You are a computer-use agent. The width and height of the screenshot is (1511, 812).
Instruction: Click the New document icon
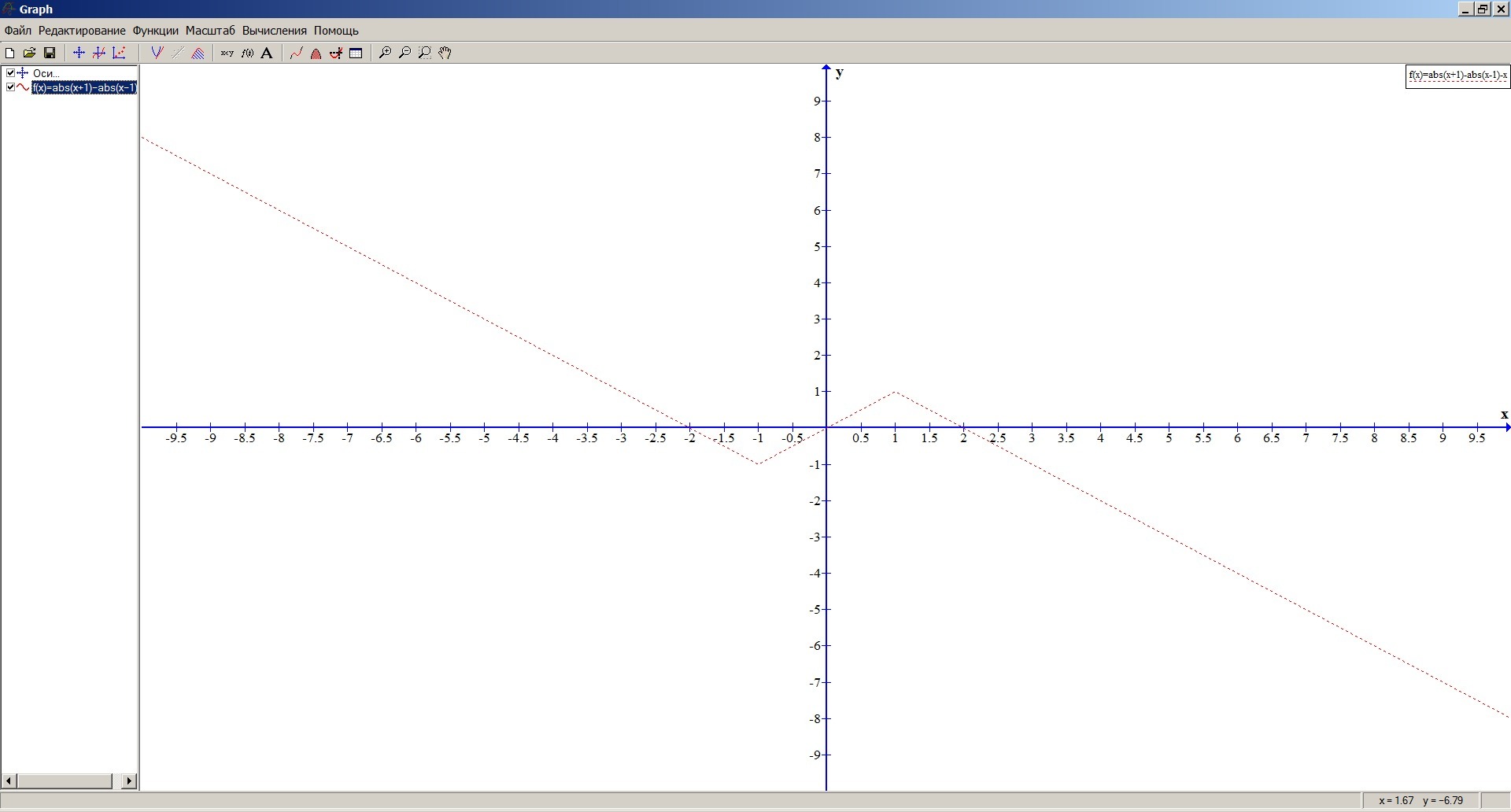[10, 53]
